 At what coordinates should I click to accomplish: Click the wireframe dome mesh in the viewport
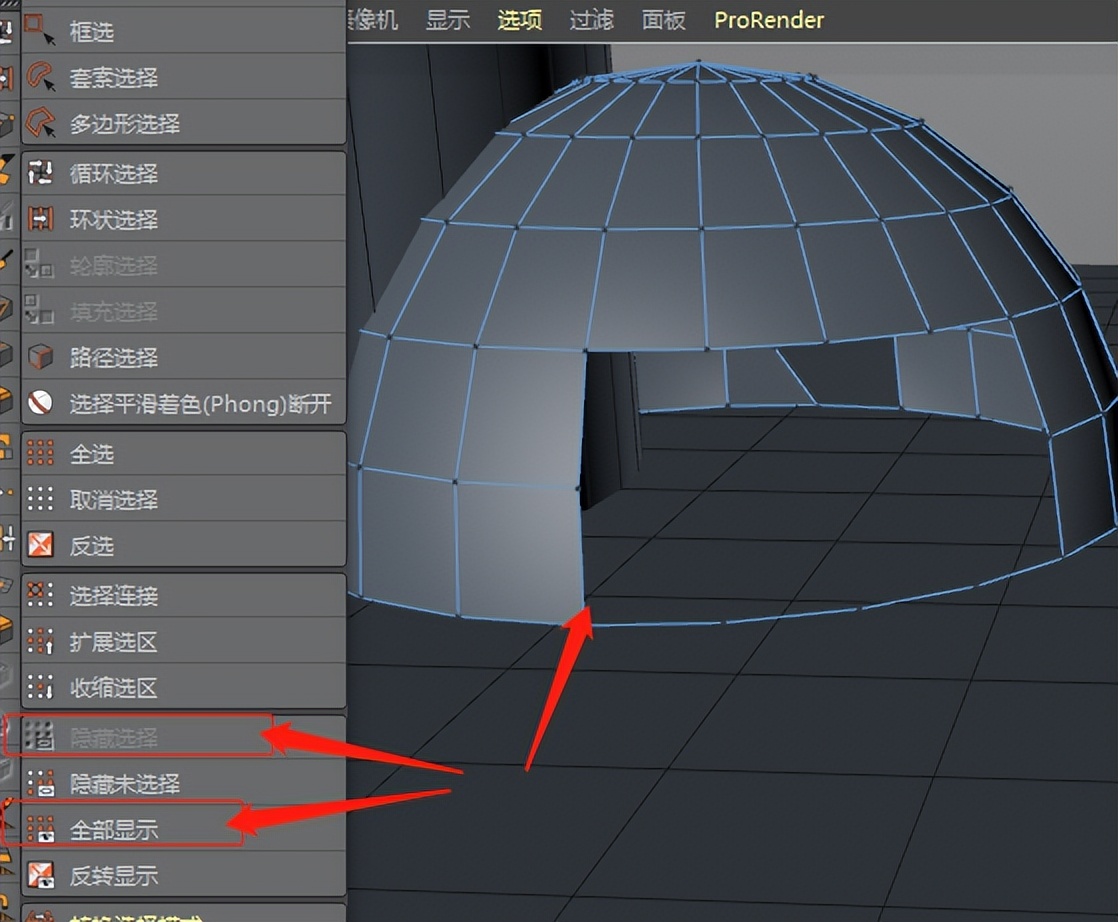pos(700,200)
